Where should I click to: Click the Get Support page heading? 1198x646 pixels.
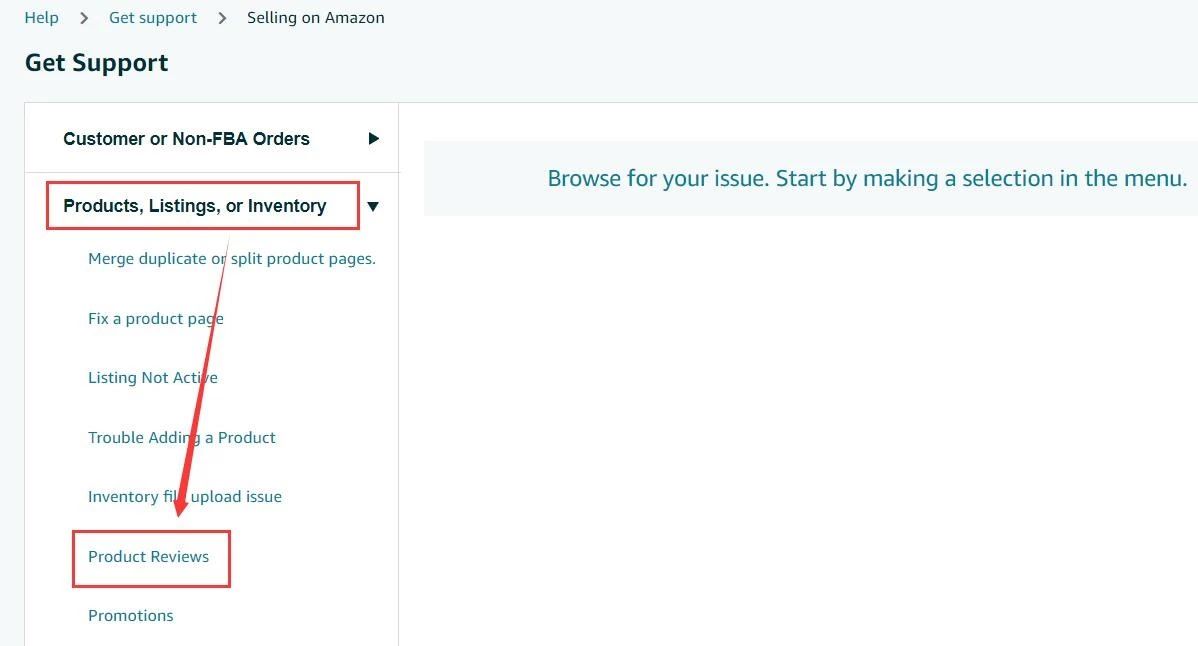96,63
